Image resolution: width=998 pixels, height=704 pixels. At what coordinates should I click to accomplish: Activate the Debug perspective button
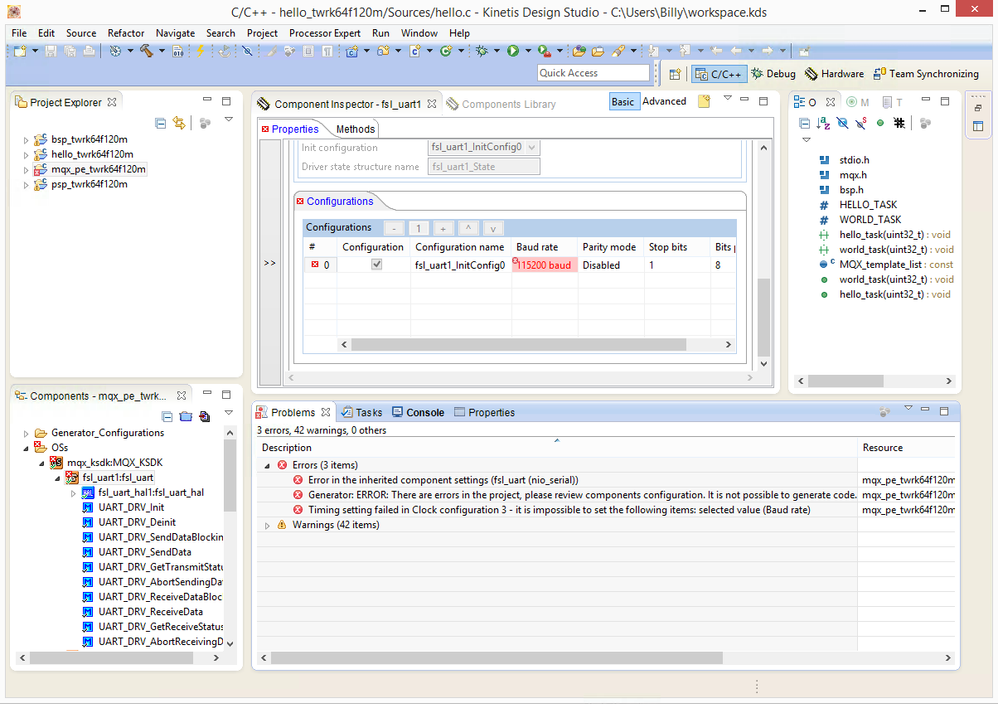point(774,74)
